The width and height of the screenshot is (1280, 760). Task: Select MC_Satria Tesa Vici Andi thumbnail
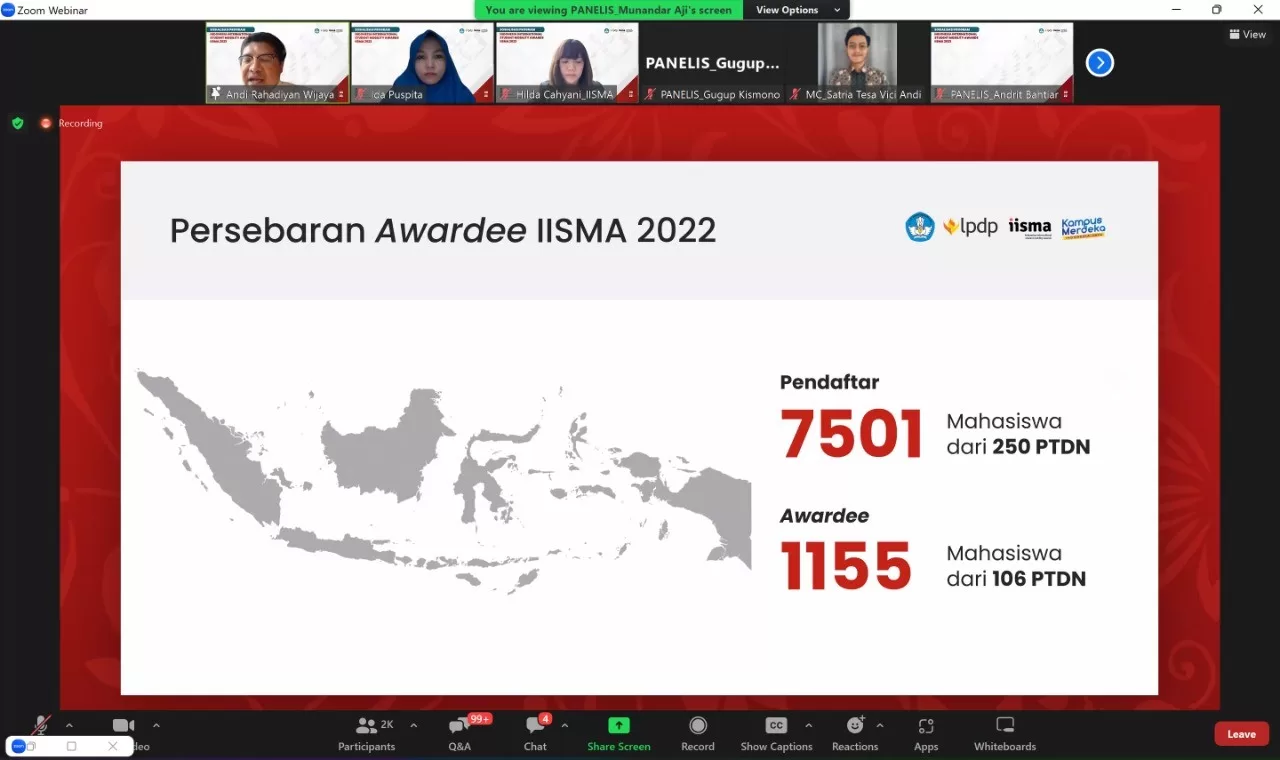857,62
